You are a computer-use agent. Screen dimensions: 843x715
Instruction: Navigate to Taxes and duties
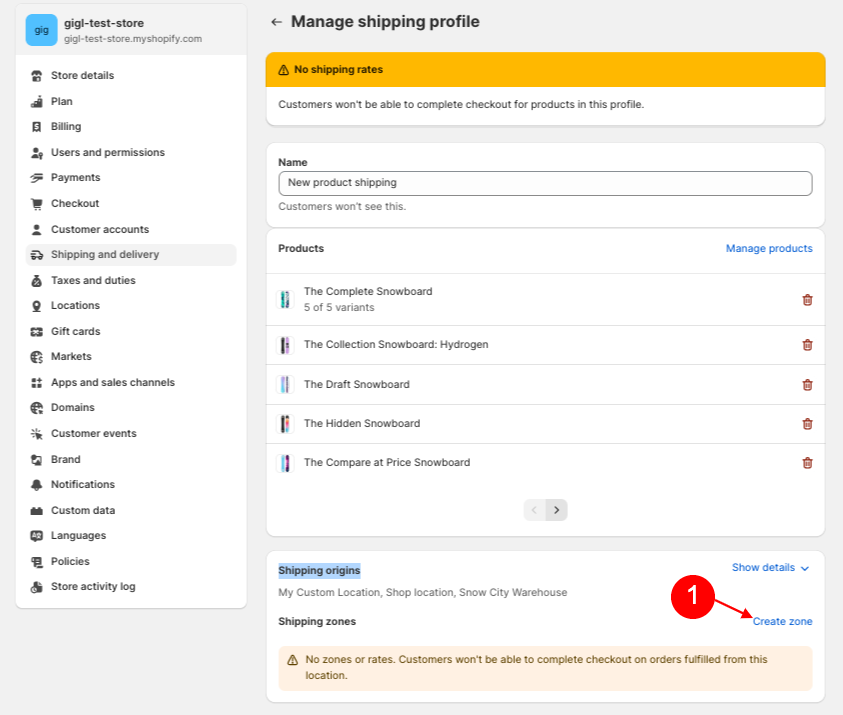click(x=93, y=280)
